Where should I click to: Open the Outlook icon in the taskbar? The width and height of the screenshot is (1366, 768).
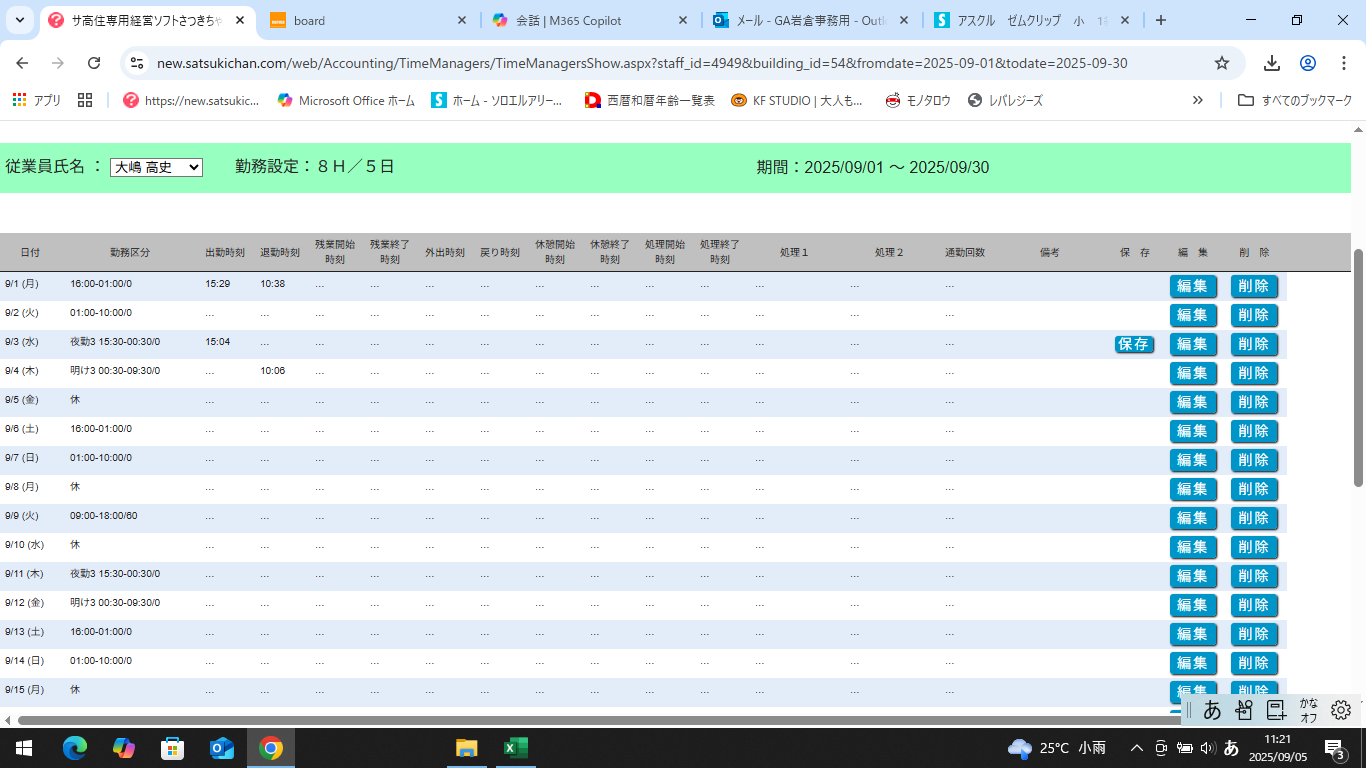[221, 748]
